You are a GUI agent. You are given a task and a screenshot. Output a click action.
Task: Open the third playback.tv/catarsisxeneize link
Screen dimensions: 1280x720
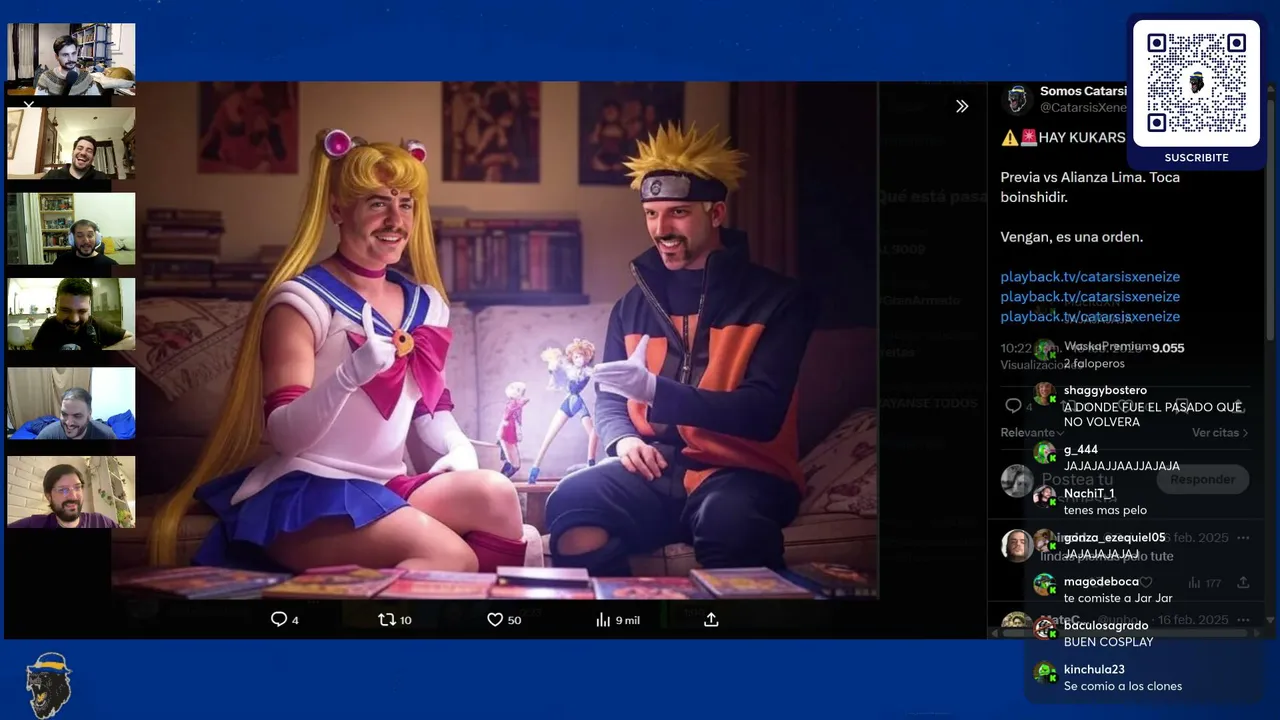(1090, 317)
